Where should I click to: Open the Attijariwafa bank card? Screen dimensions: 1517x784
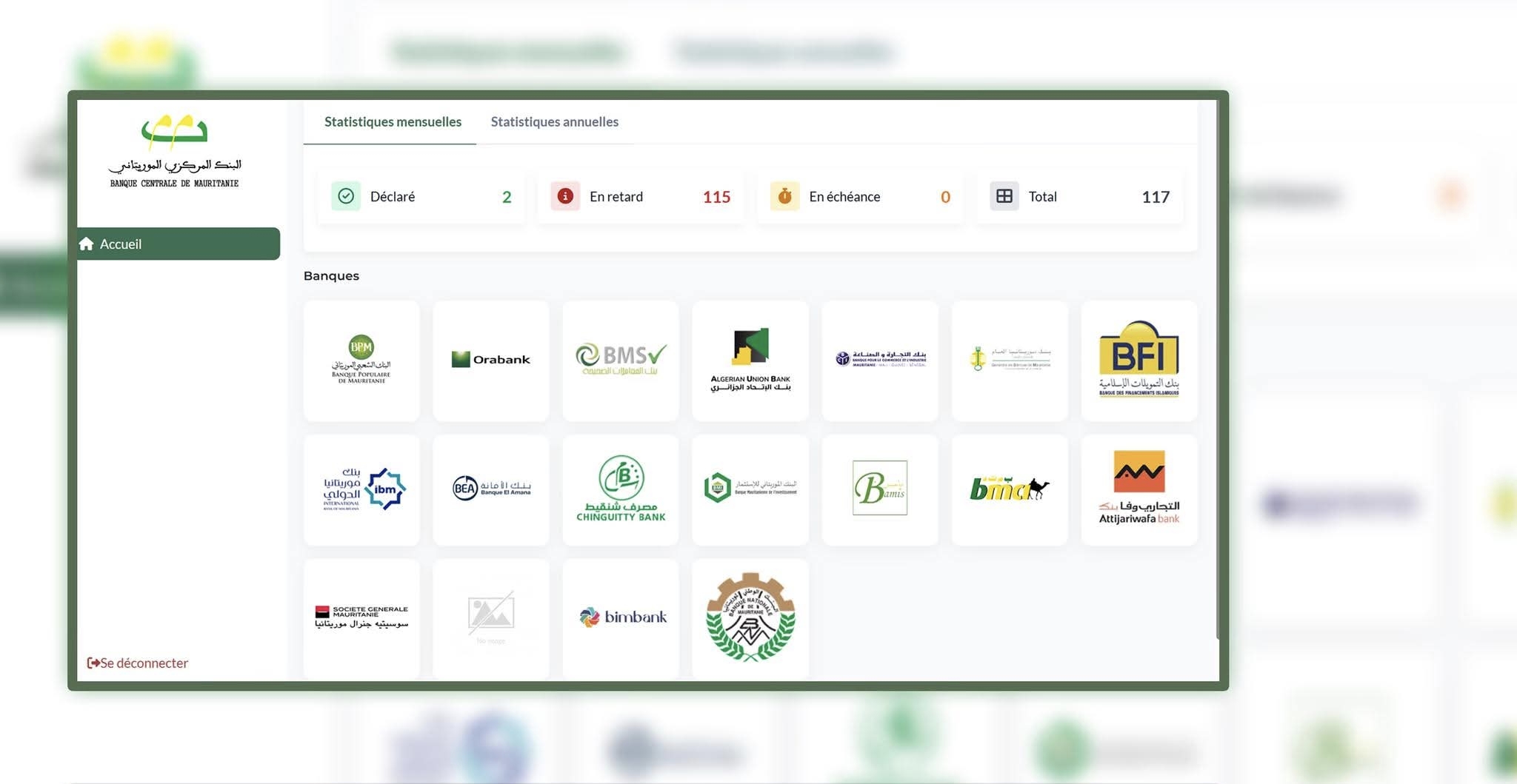pos(1138,489)
